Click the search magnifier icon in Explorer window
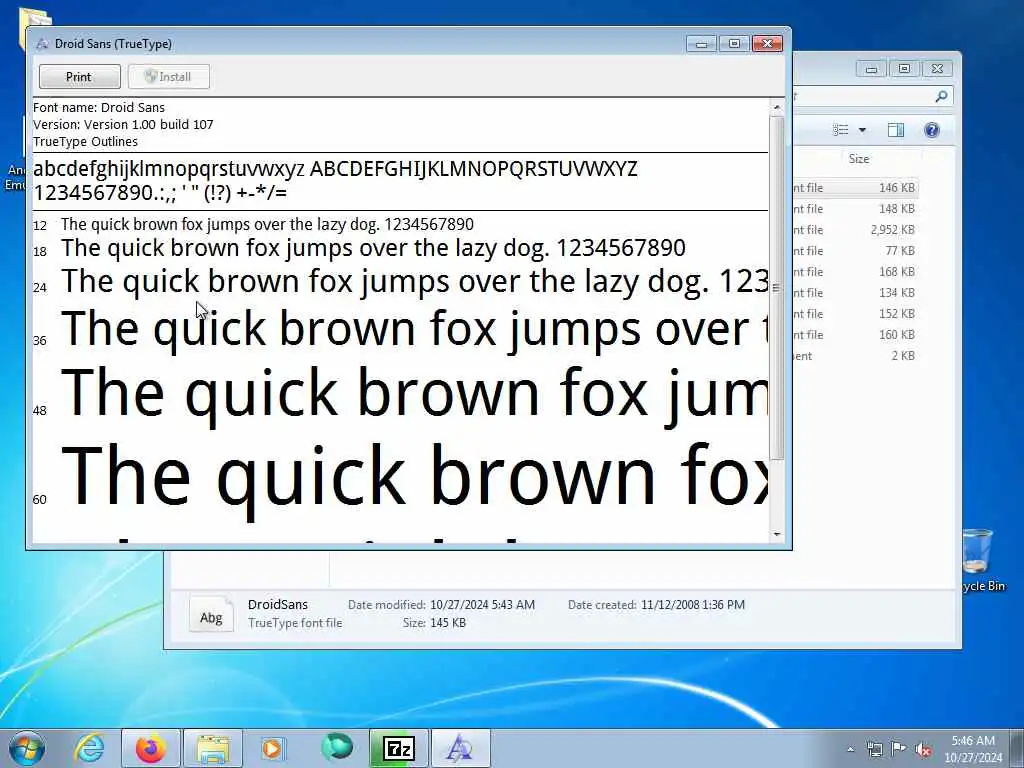This screenshot has width=1024, height=768. pos(941,97)
